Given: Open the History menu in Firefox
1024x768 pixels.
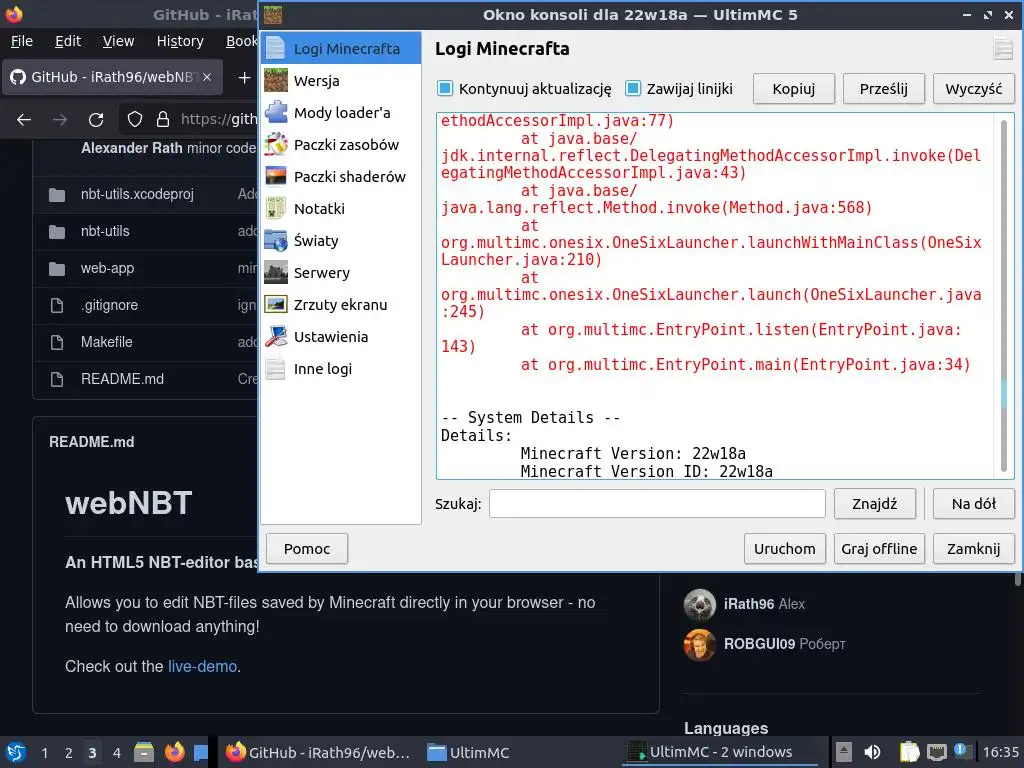Looking at the screenshot, I should point(180,41).
